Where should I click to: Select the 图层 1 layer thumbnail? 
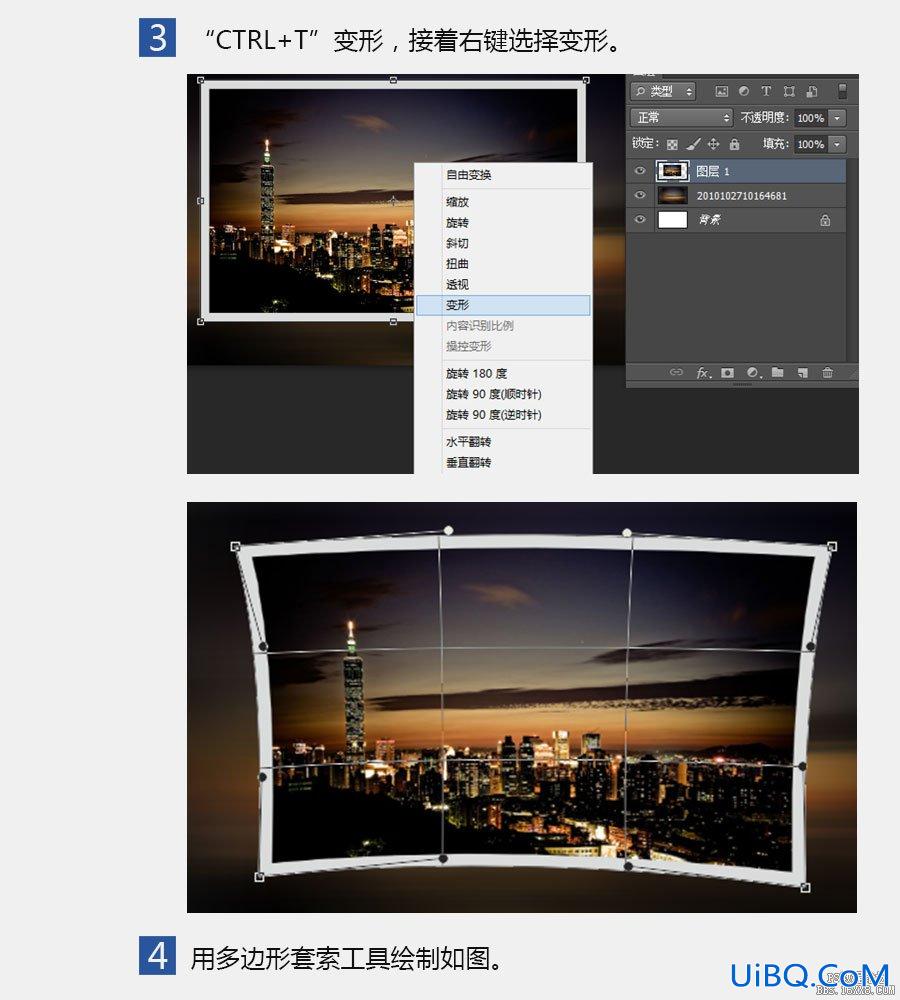[672, 171]
